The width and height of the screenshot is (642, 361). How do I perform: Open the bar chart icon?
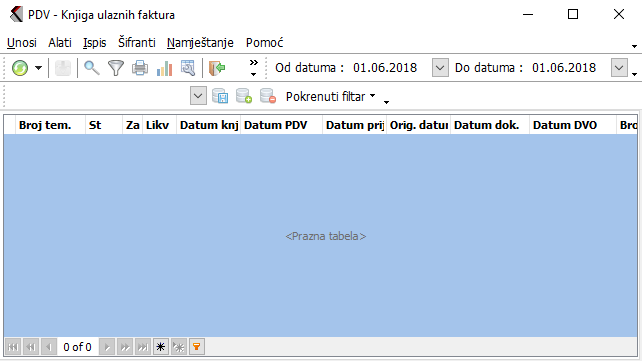(164, 68)
